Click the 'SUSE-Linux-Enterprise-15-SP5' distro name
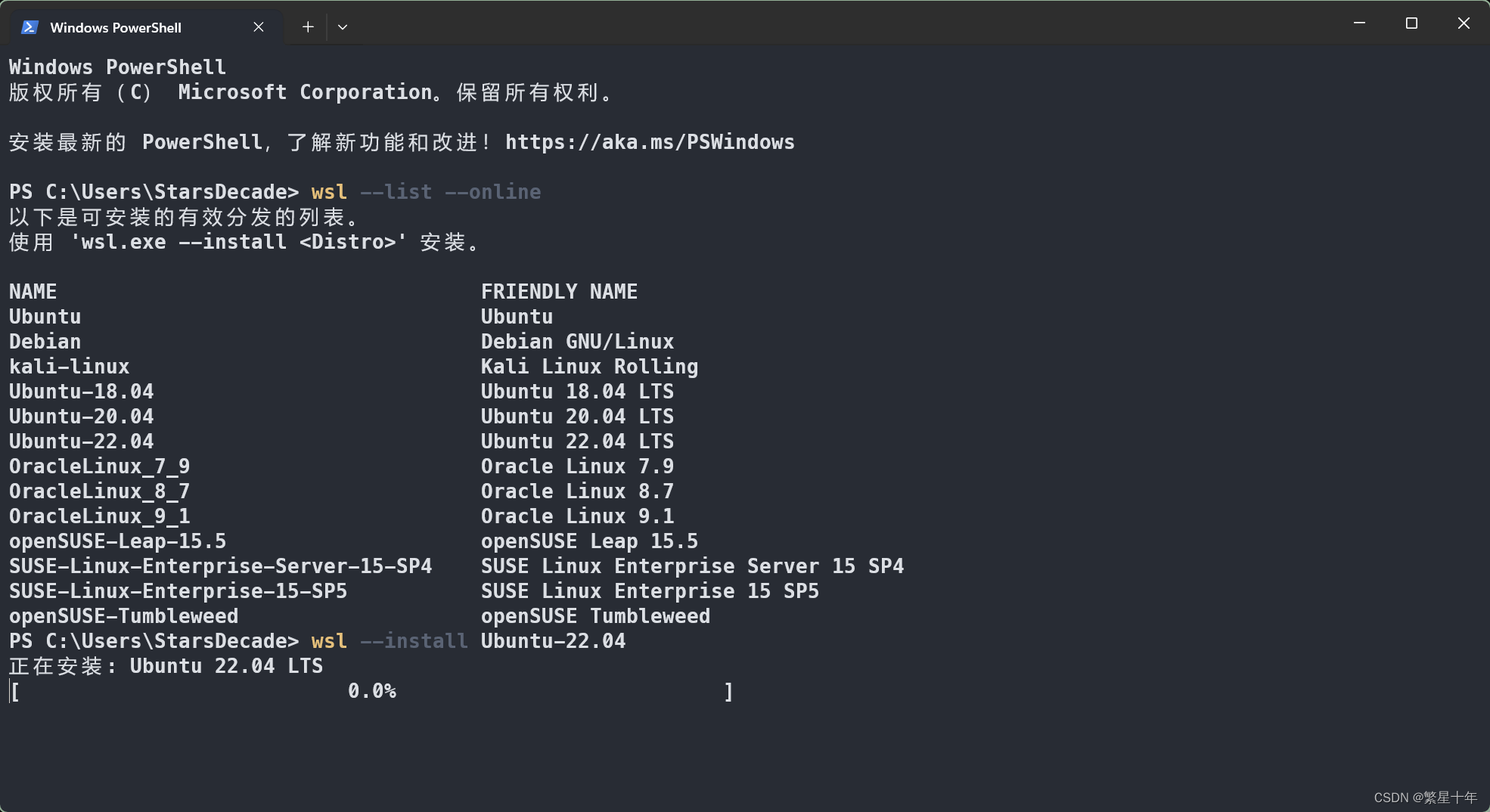1490x812 pixels. pos(178,591)
